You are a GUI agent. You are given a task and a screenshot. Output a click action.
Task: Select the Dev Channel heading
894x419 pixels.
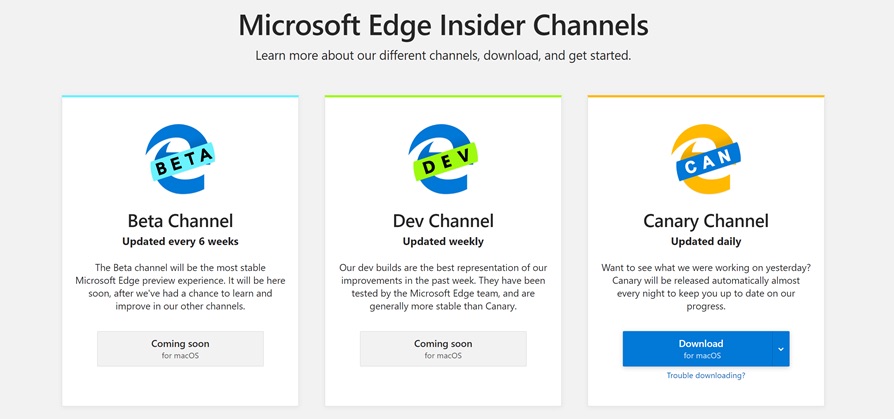443,221
